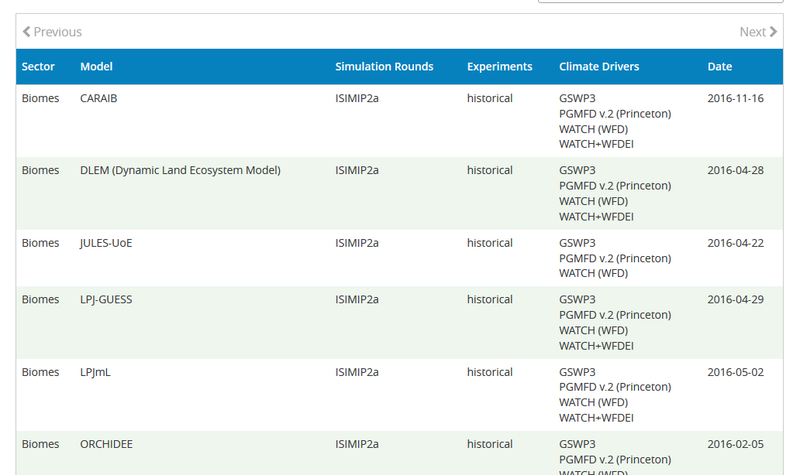Click PGMFD v.2 (Princeton) in LPJ-GUESS row
Image resolution: width=800 pixels, height=475 pixels.
tap(615, 315)
